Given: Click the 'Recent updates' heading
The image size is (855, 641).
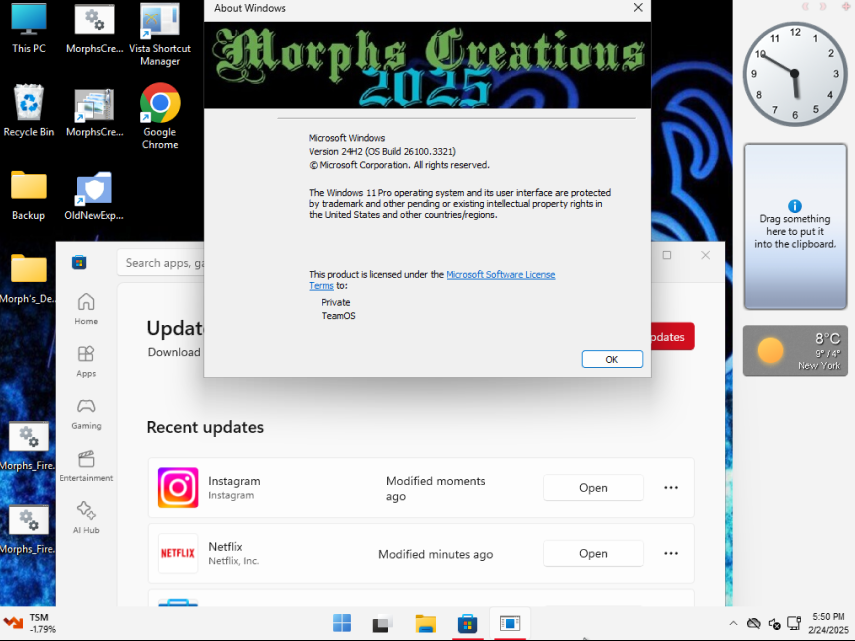Looking at the screenshot, I should pos(205,427).
